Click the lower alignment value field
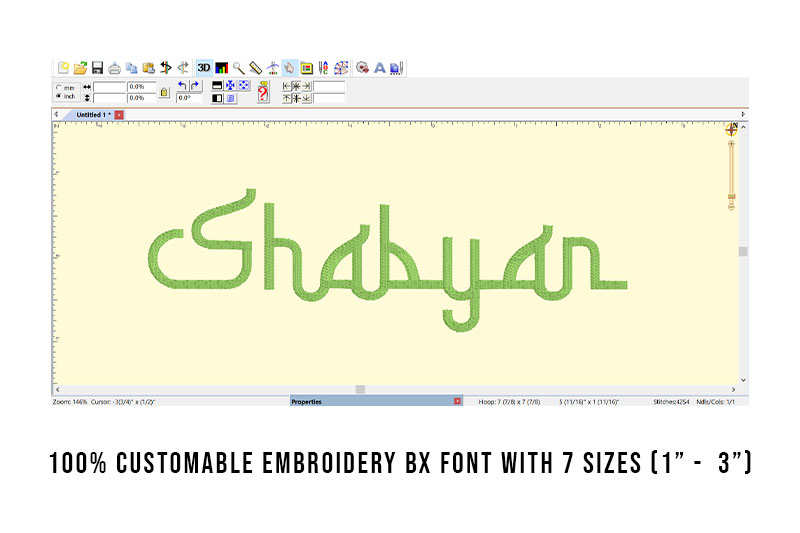The width and height of the screenshot is (800, 533). (x=330, y=98)
